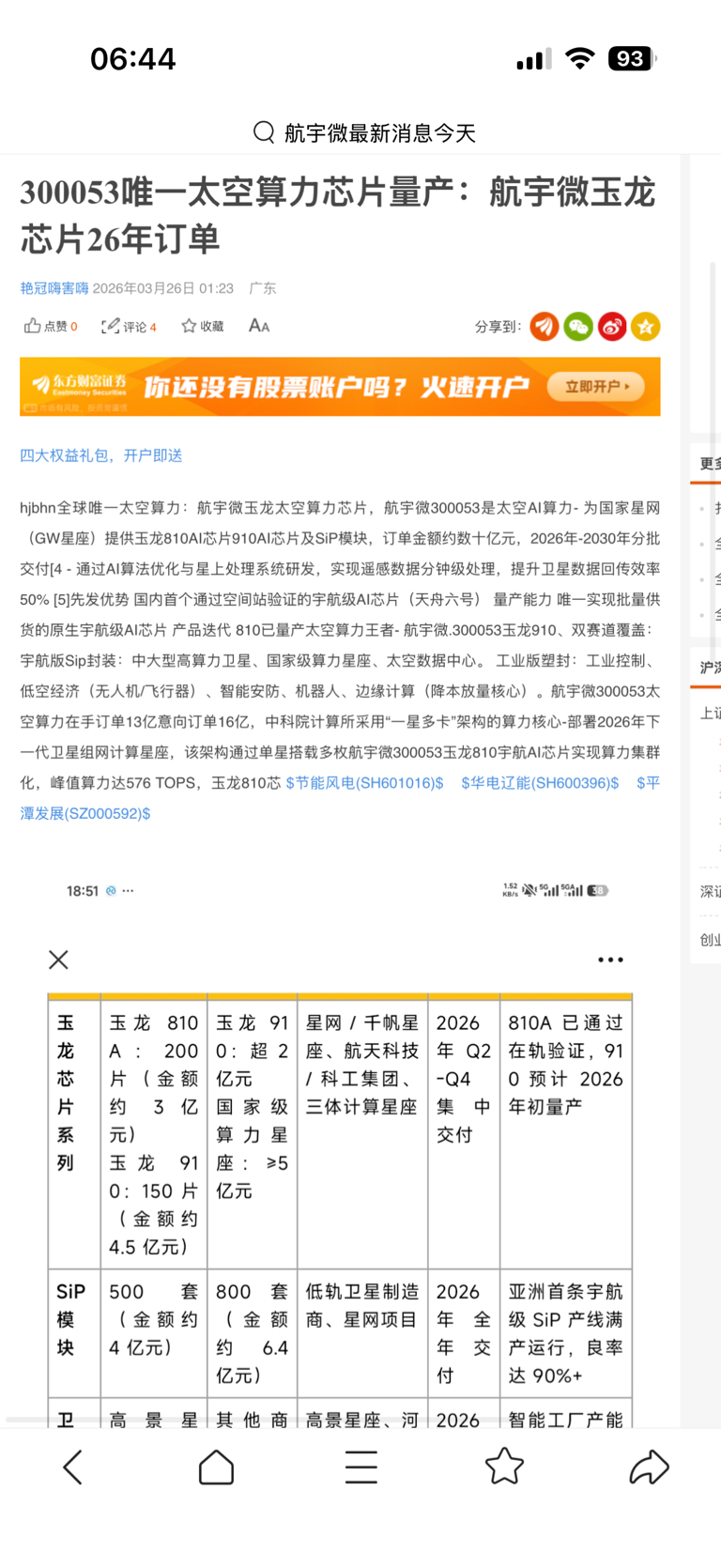Open the 东方财富证券 account banner
Image resolution: width=721 pixels, height=1568 pixels.
point(340,386)
